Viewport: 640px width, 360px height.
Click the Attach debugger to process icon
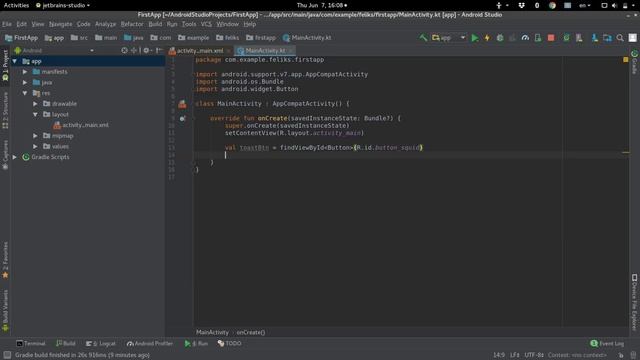coord(538,38)
